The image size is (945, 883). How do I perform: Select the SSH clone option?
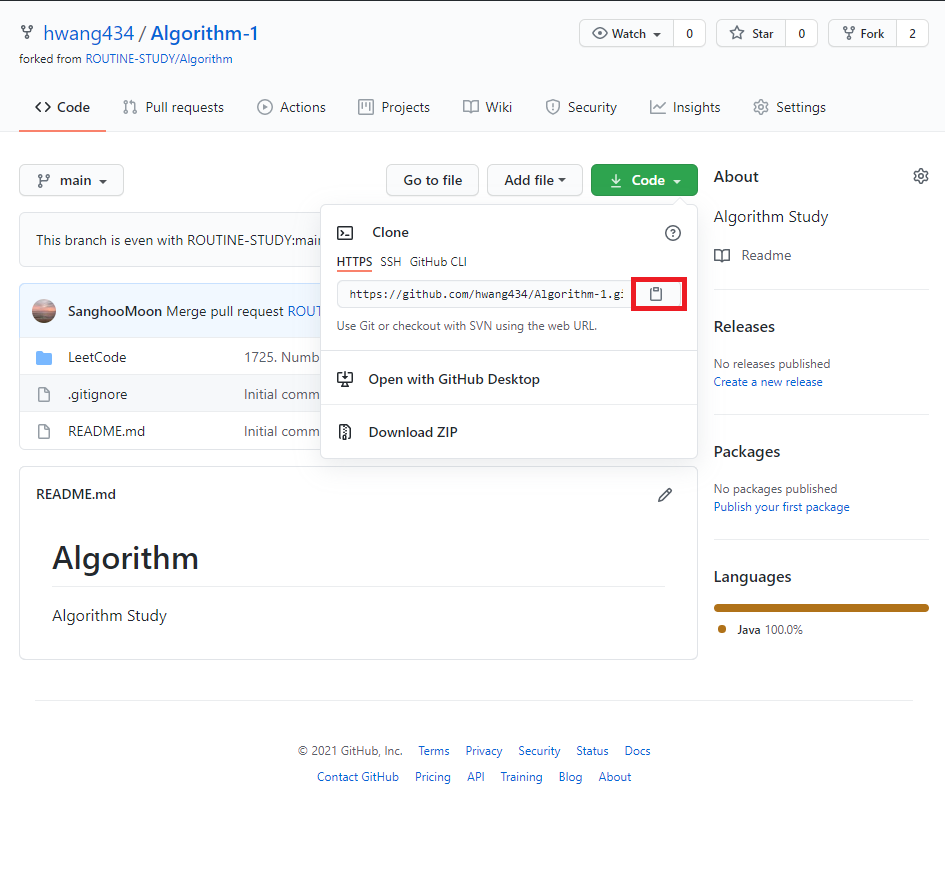391,262
